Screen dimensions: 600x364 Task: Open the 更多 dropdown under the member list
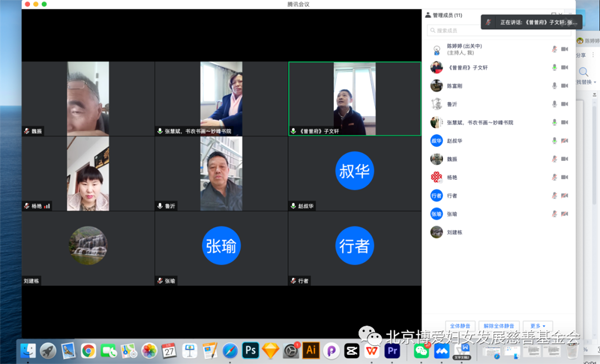tap(538, 326)
